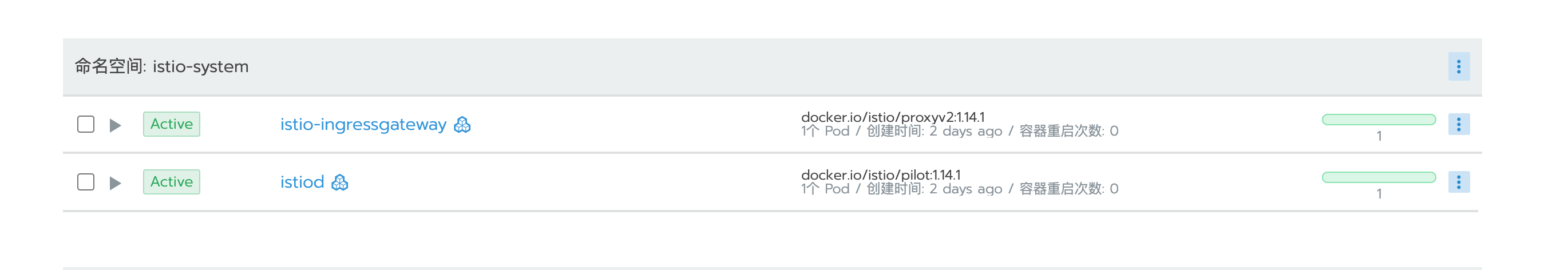Image resolution: width=1568 pixels, height=270 pixels.
Task: Expand the istiod row details
Action: (115, 183)
